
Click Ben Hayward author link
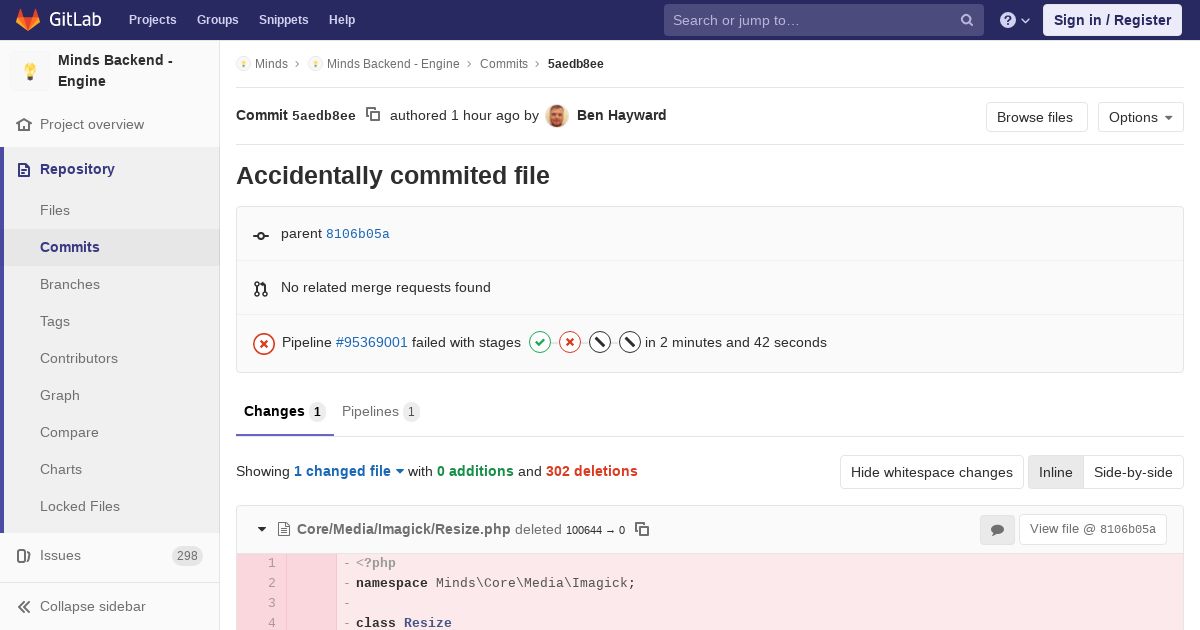[622, 115]
